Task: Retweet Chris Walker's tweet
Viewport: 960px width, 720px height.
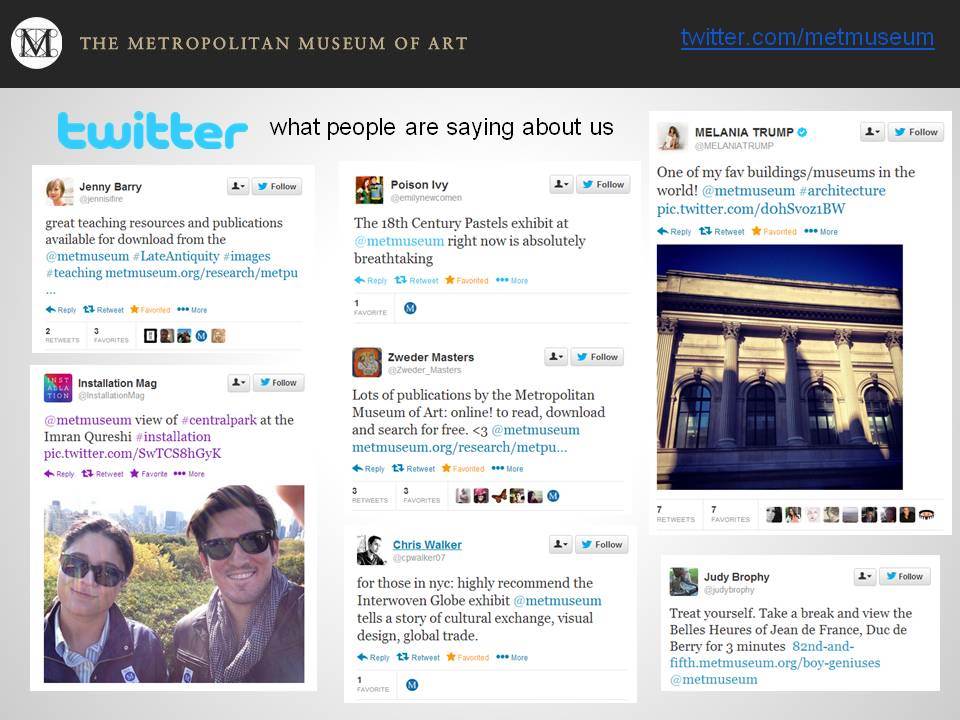Action: pyautogui.click(x=418, y=657)
